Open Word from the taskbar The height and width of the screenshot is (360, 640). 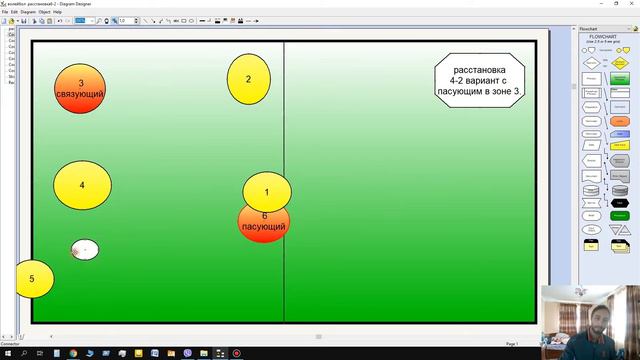tap(155, 353)
